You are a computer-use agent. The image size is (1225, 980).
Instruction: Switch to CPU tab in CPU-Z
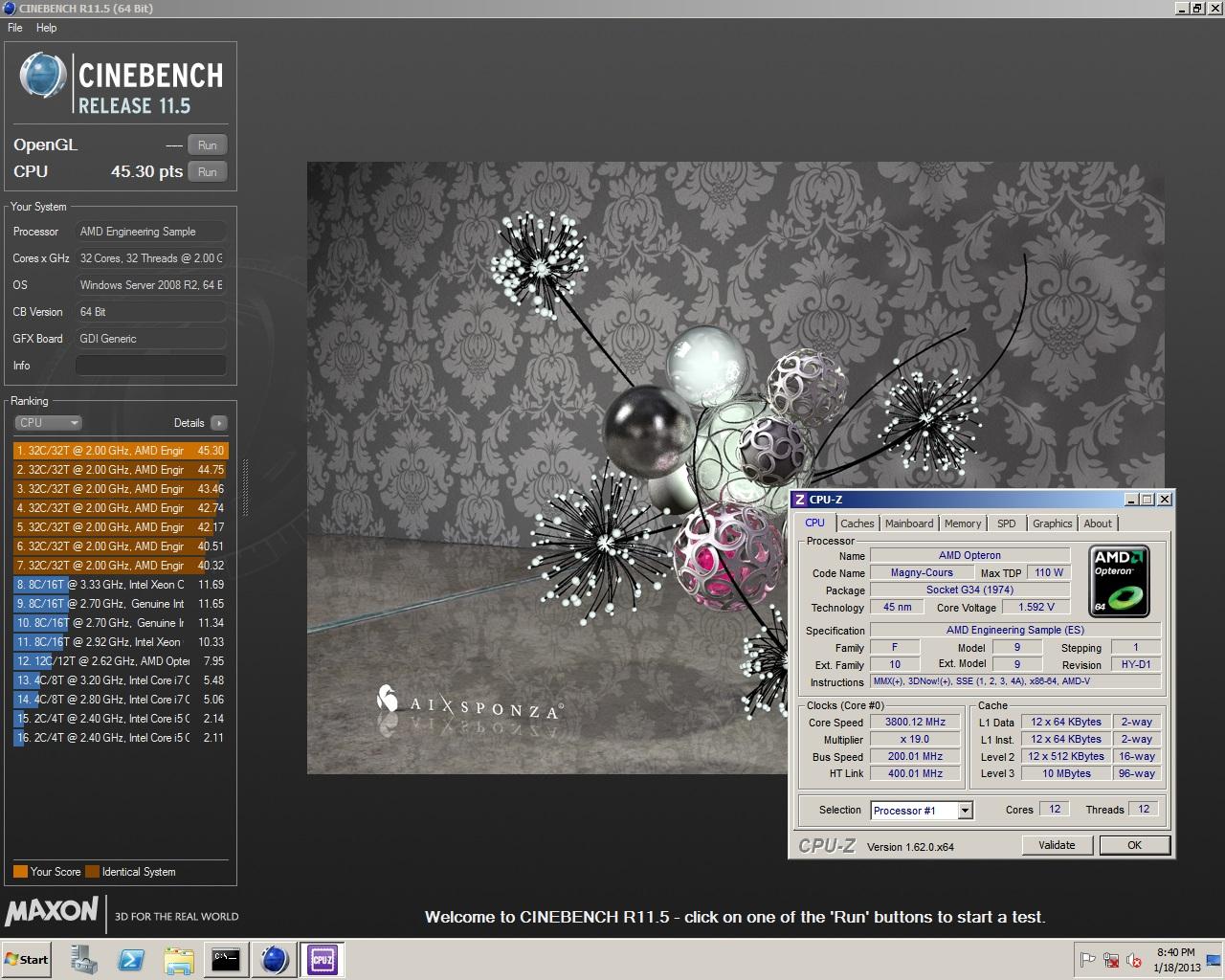814,523
